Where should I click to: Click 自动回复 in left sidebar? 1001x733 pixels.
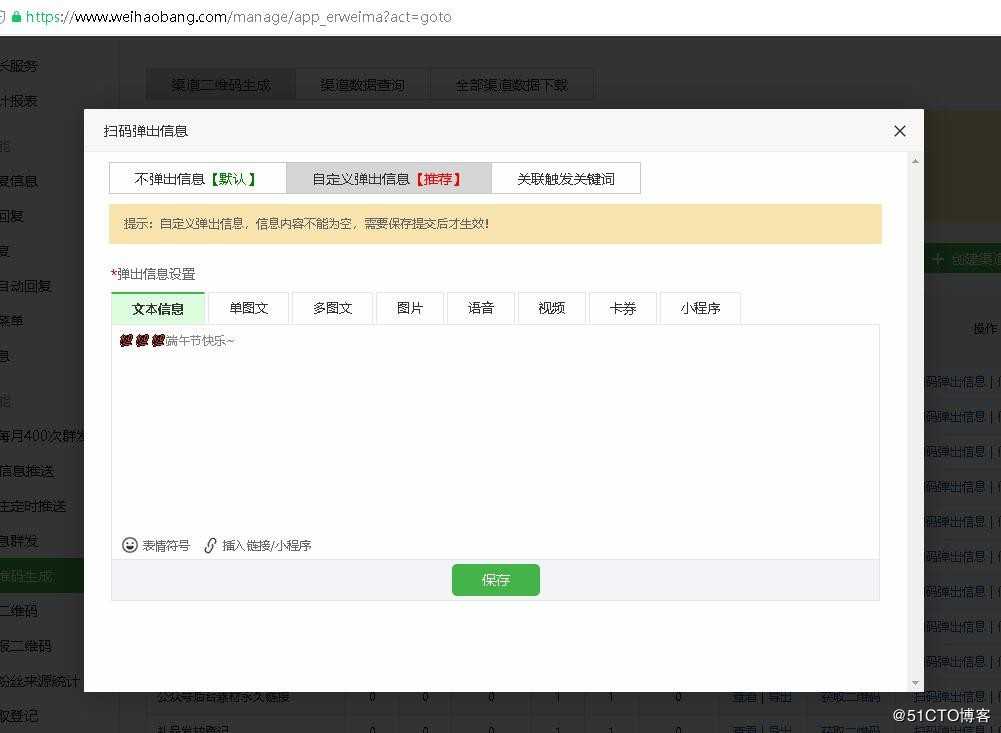(26, 286)
